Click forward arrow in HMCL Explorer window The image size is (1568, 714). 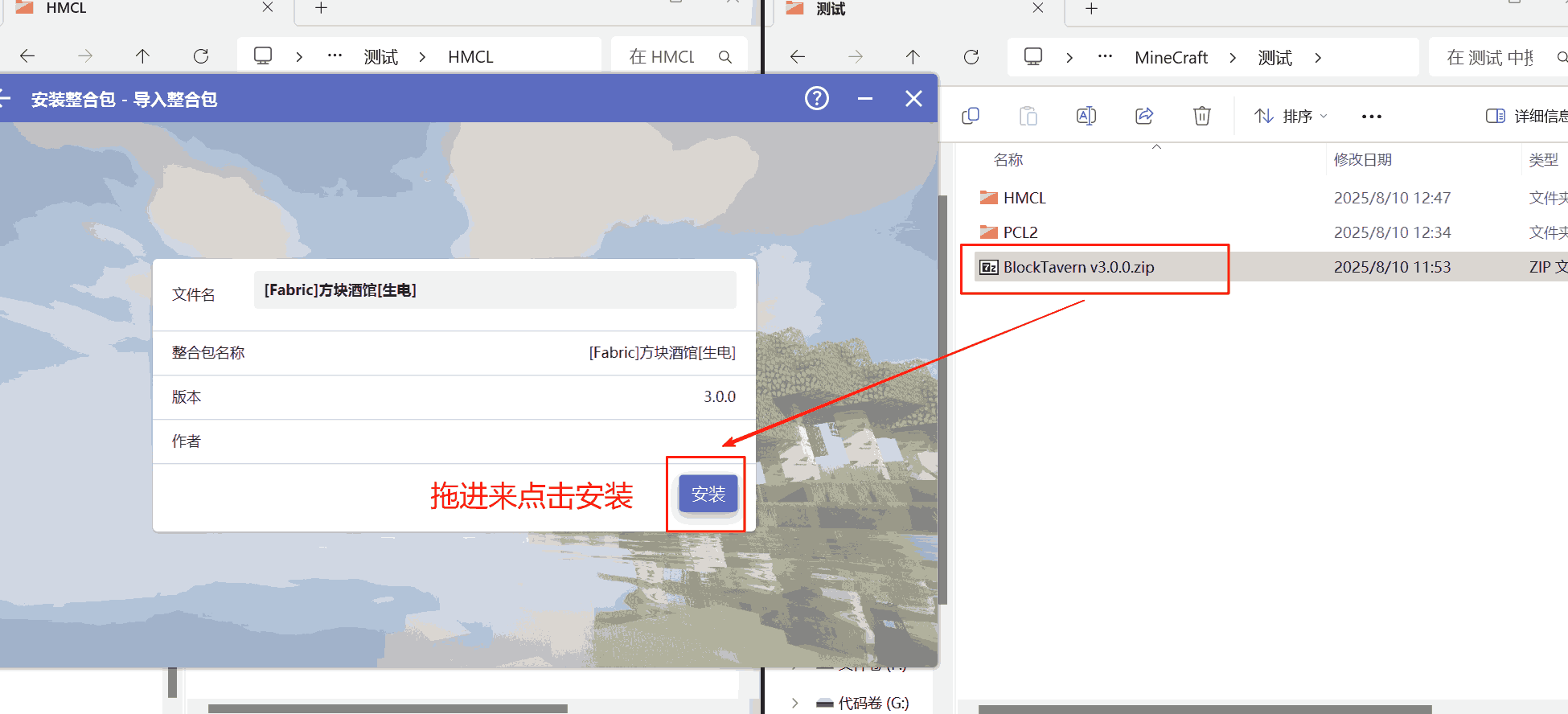click(x=85, y=56)
